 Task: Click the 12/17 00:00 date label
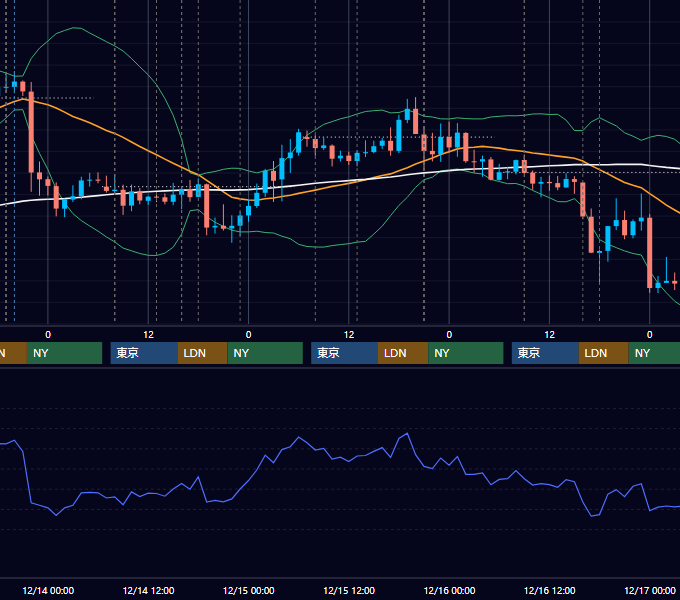coord(650,590)
